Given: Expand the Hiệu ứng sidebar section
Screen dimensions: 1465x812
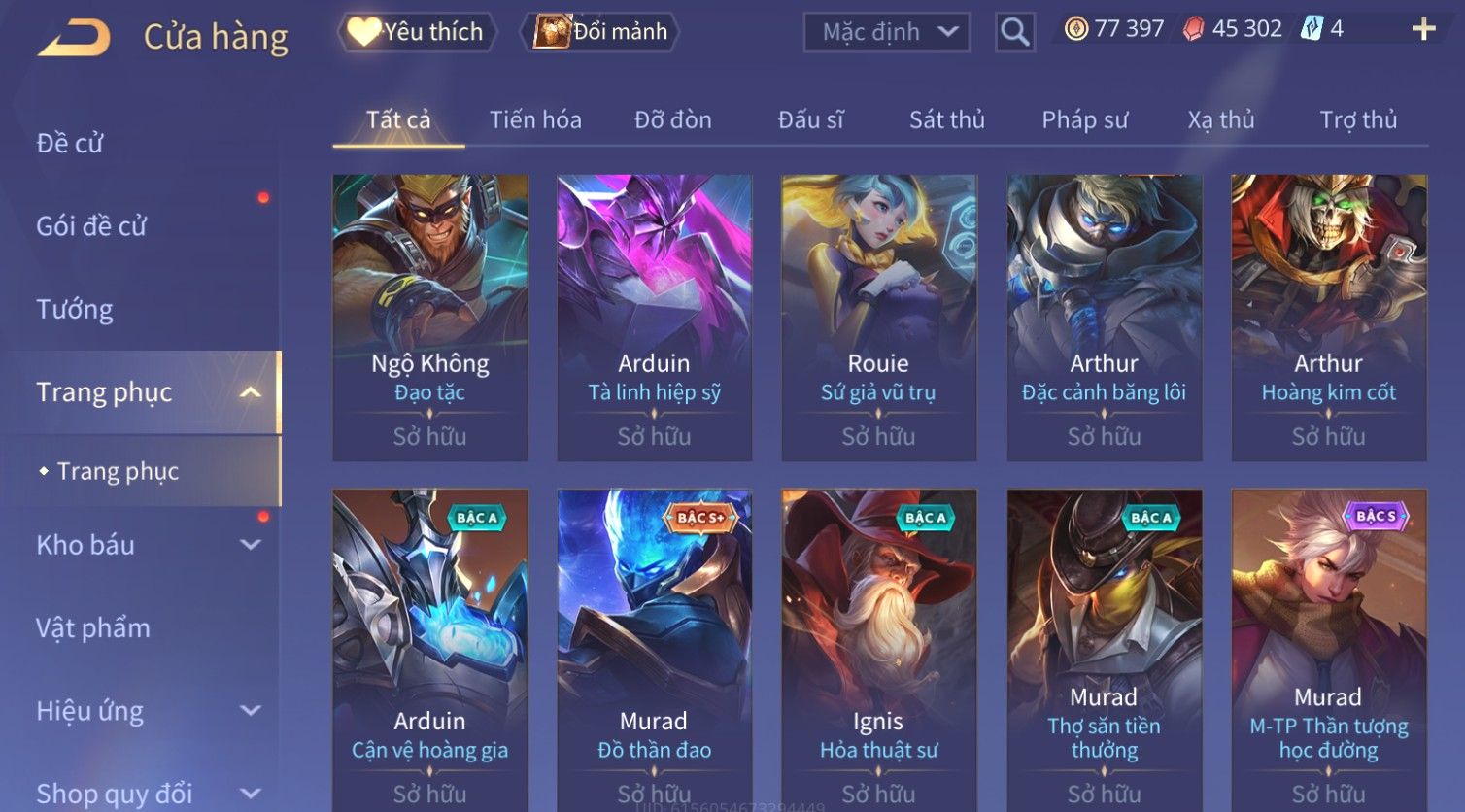Looking at the screenshot, I should (251, 711).
